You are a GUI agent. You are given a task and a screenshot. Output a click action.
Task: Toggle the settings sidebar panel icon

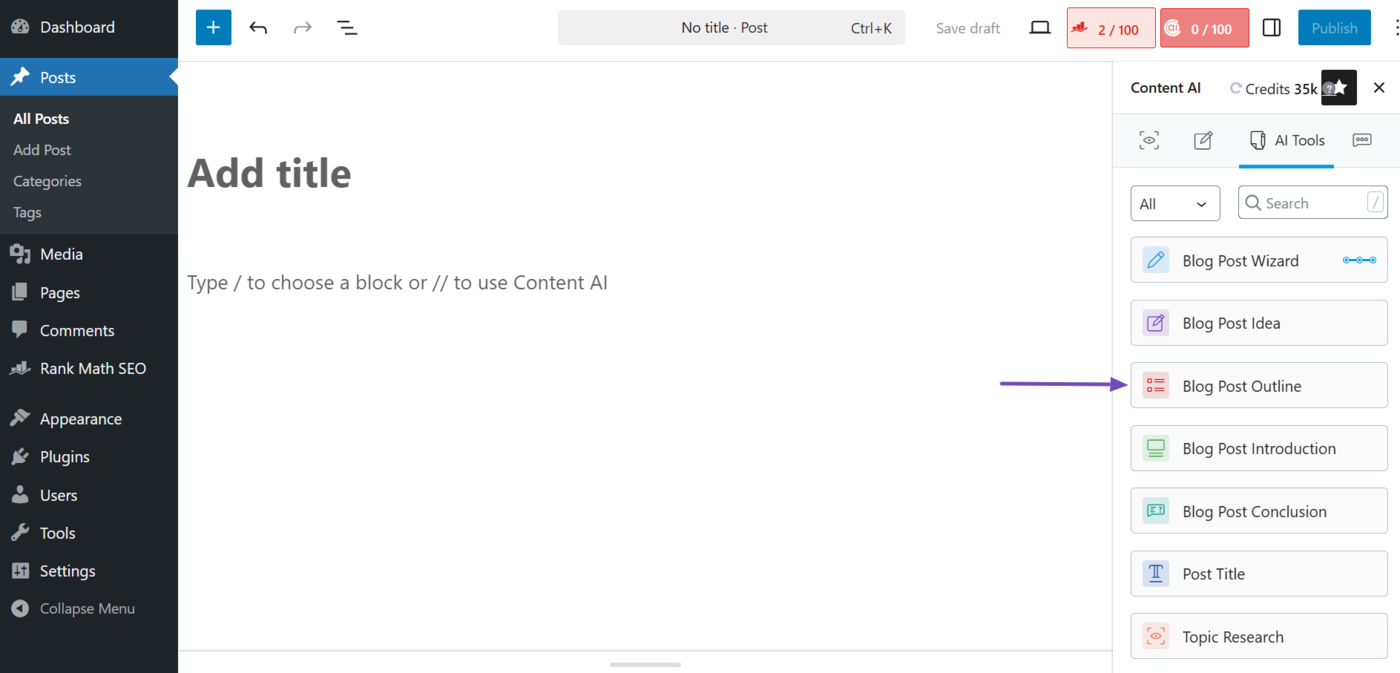(1271, 27)
